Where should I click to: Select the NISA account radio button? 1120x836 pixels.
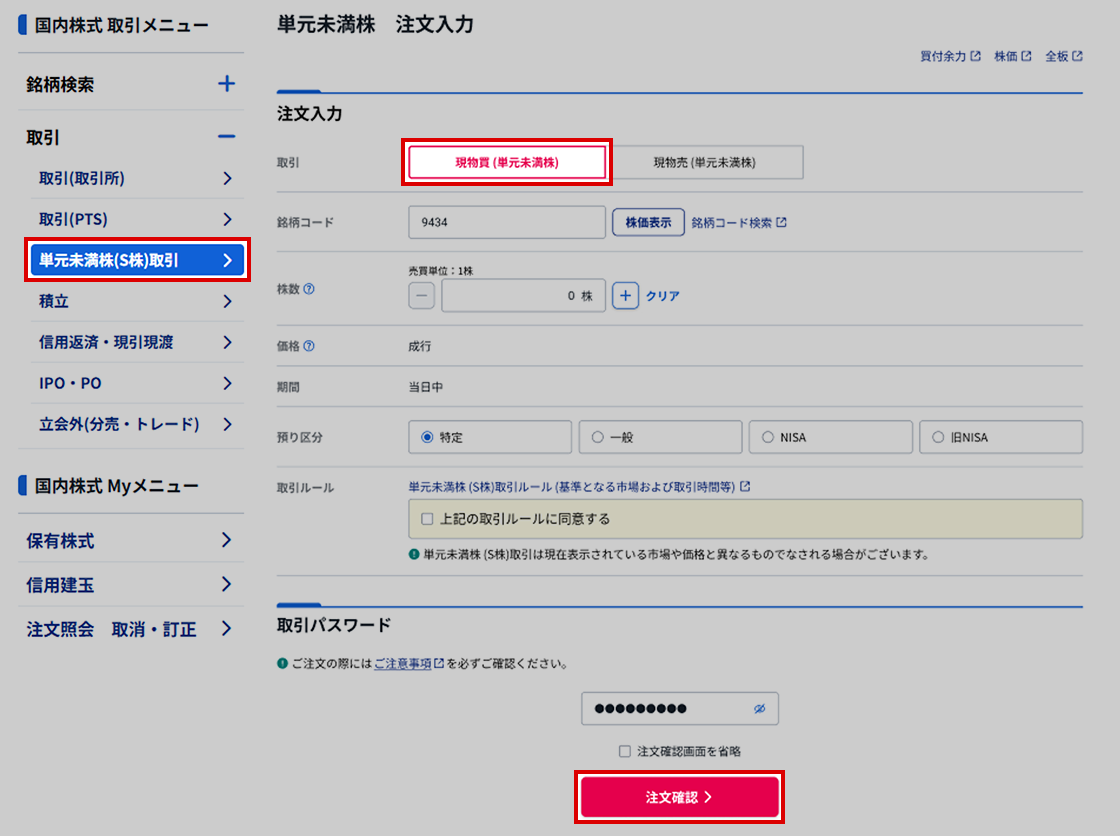768,437
